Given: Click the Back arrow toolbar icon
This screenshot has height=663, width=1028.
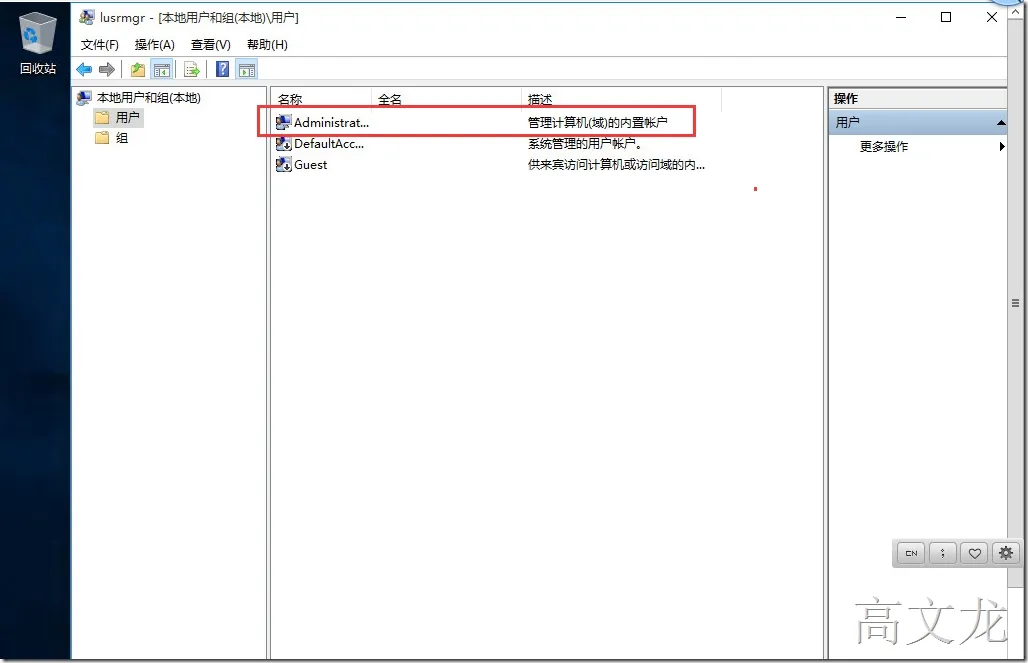Looking at the screenshot, I should (x=84, y=69).
